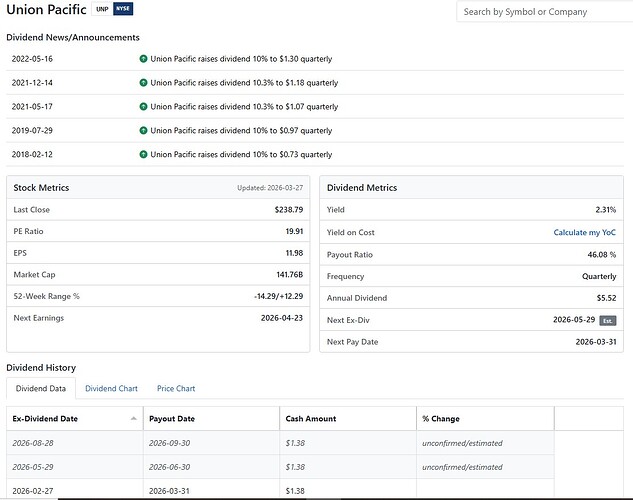Click green up-arrow icon for 2018-02-12 announcement

click(143, 154)
